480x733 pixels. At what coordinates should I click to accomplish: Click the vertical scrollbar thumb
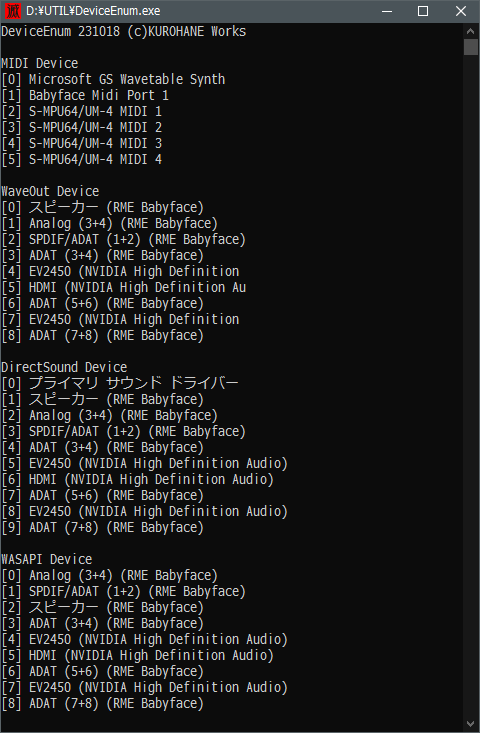coord(471,47)
